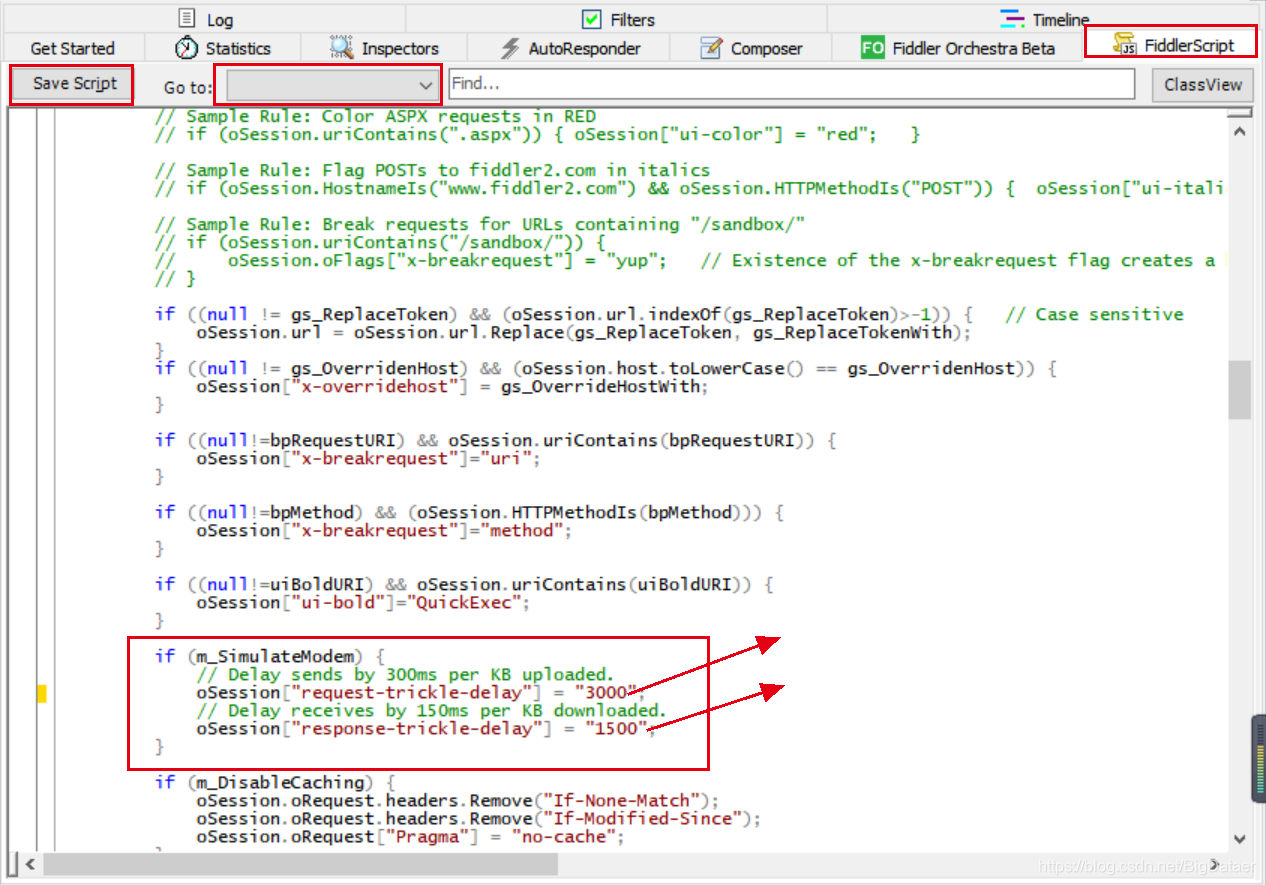This screenshot has height=885, width=1266.
Task: Click the x-breakrequest = "method" line
Action: point(385,530)
